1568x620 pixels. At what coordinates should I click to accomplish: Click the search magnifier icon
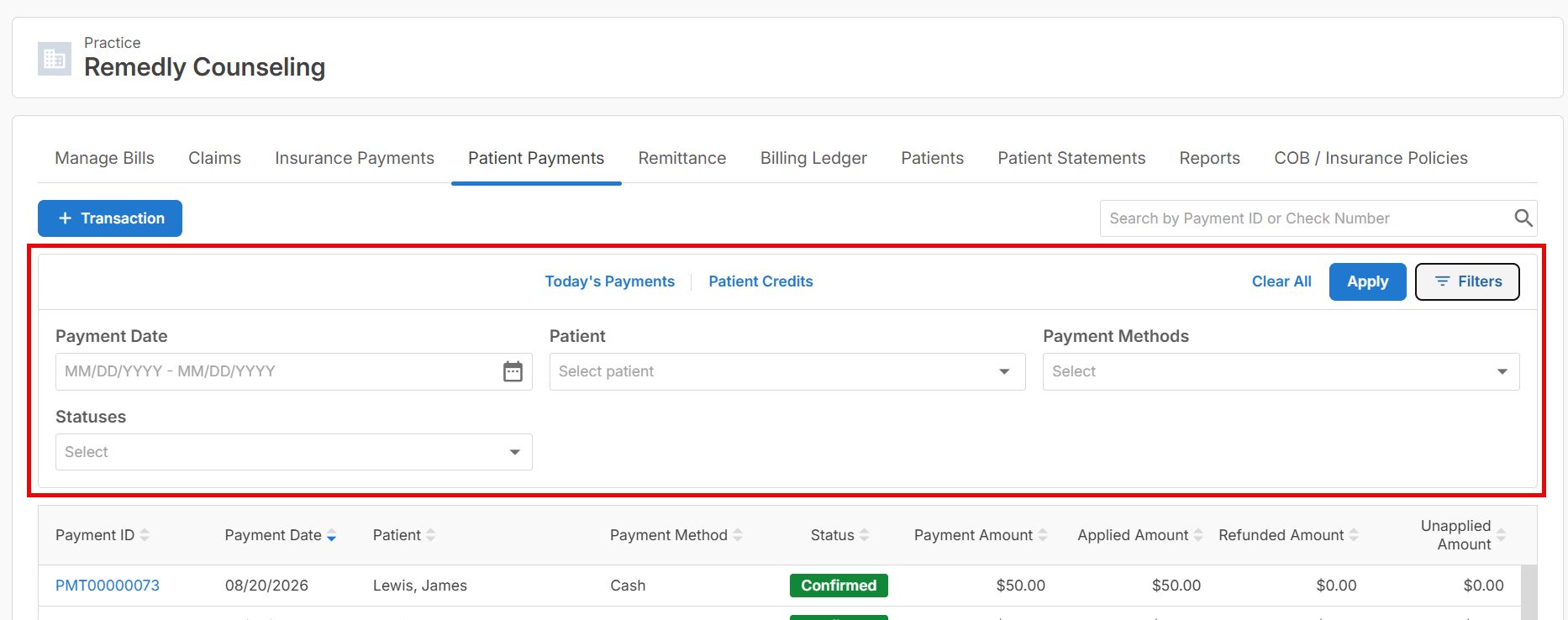click(x=1523, y=218)
